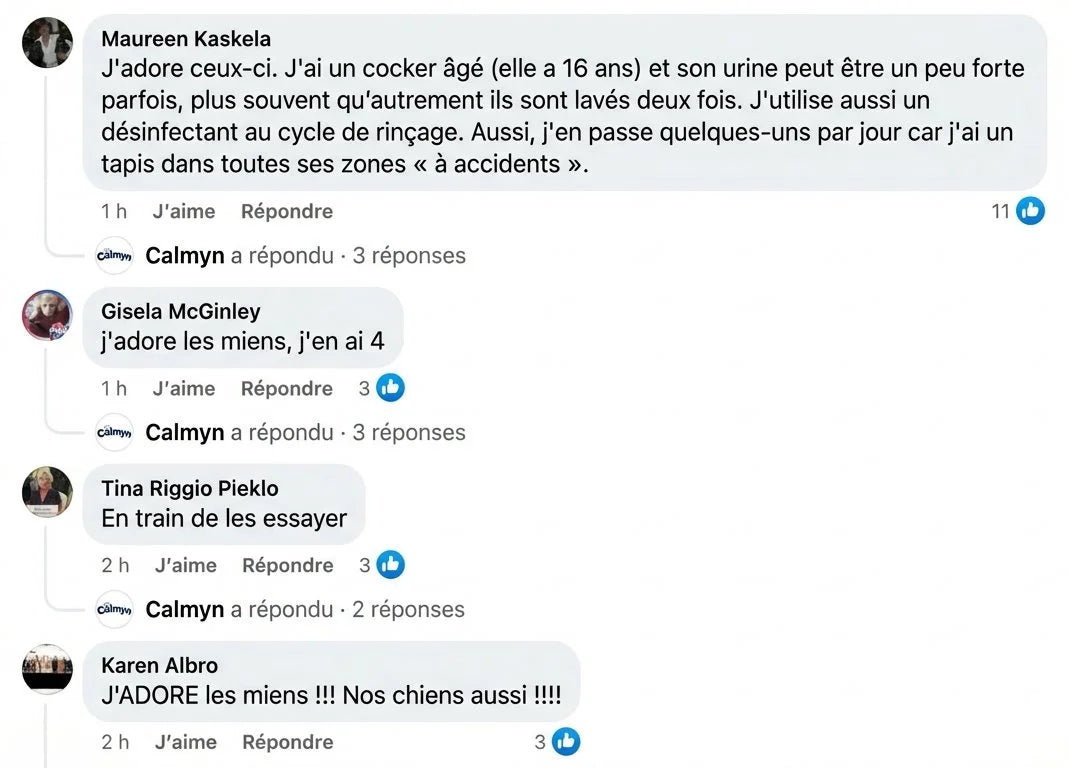The width and height of the screenshot is (1071, 768).
Task: Expand the 2 réponses under Tina's comment
Action: (x=408, y=609)
